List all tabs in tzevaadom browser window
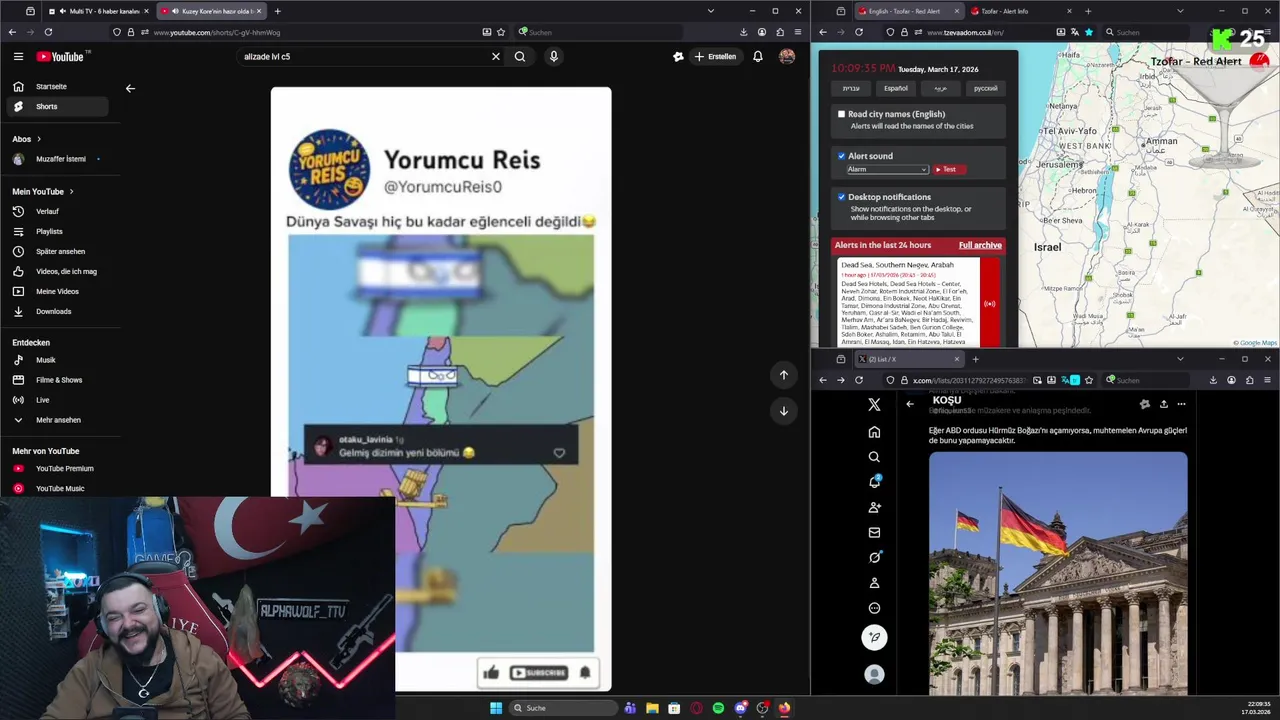 coord(1180,11)
